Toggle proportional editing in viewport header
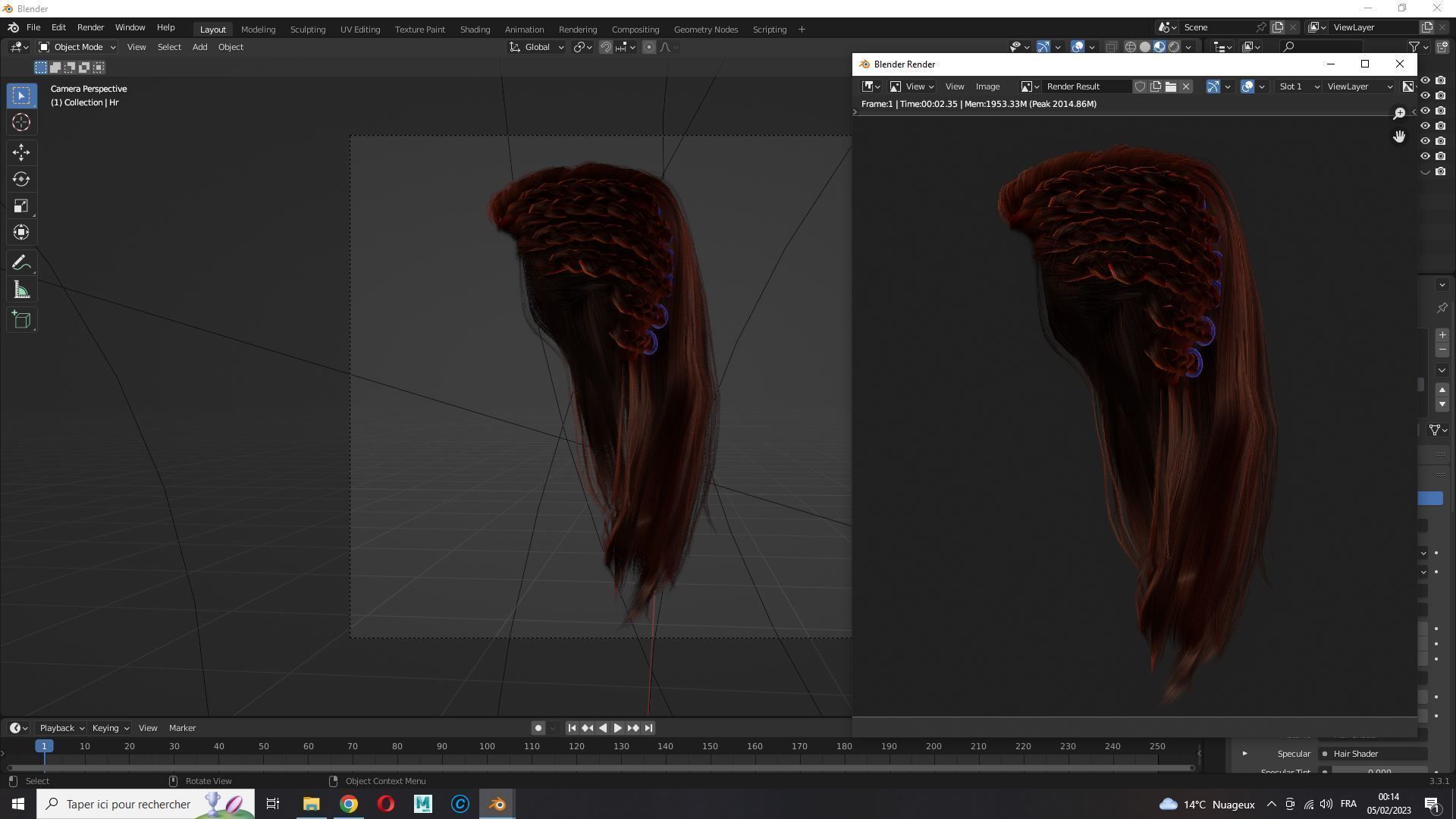 (649, 47)
